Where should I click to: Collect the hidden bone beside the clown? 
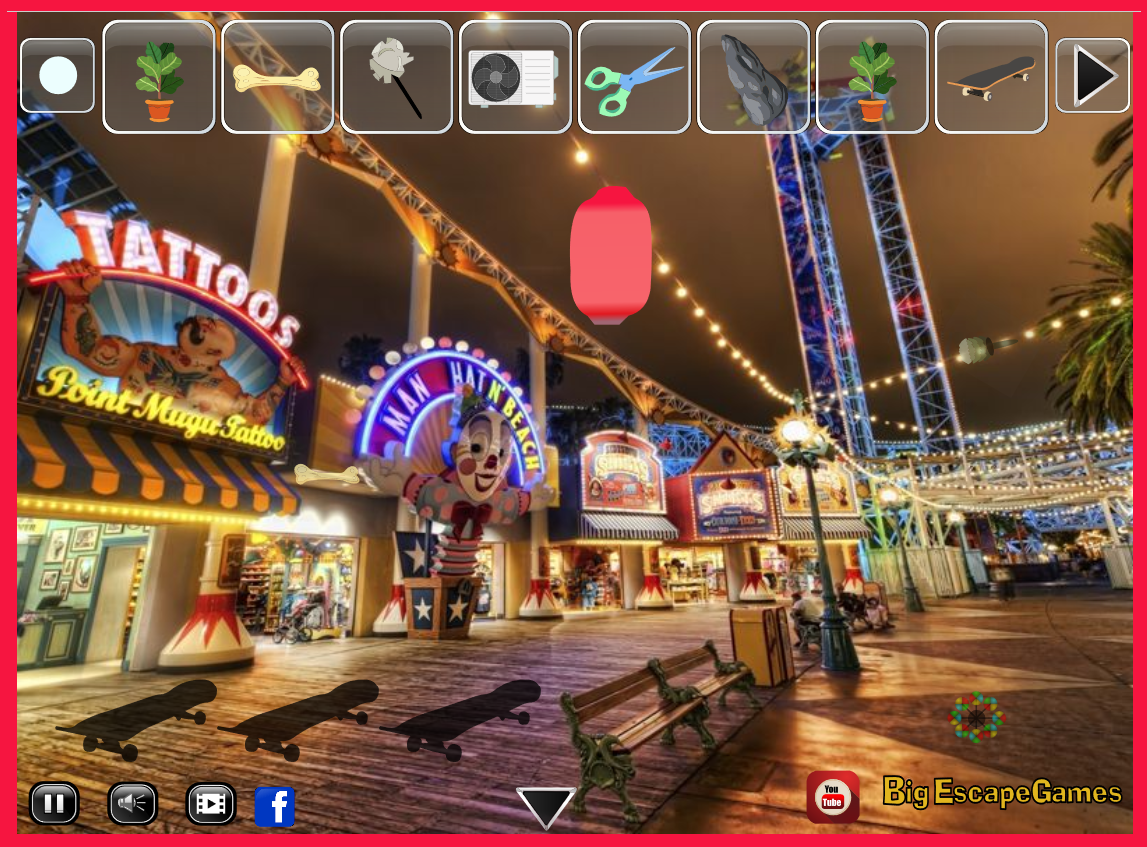coord(328,475)
